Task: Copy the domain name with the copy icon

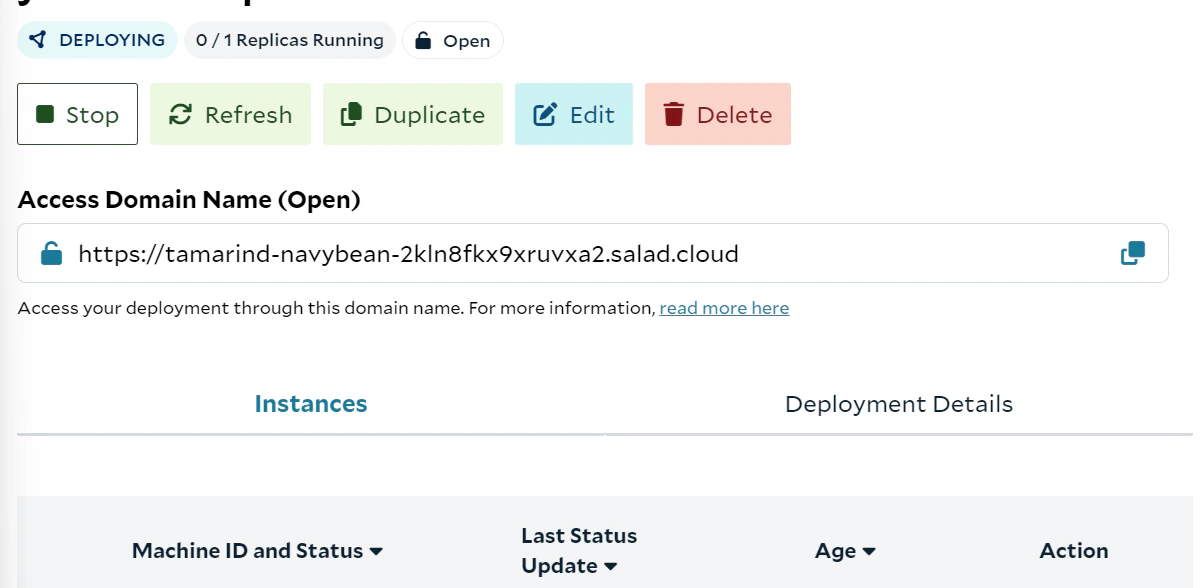Action: [1132, 253]
